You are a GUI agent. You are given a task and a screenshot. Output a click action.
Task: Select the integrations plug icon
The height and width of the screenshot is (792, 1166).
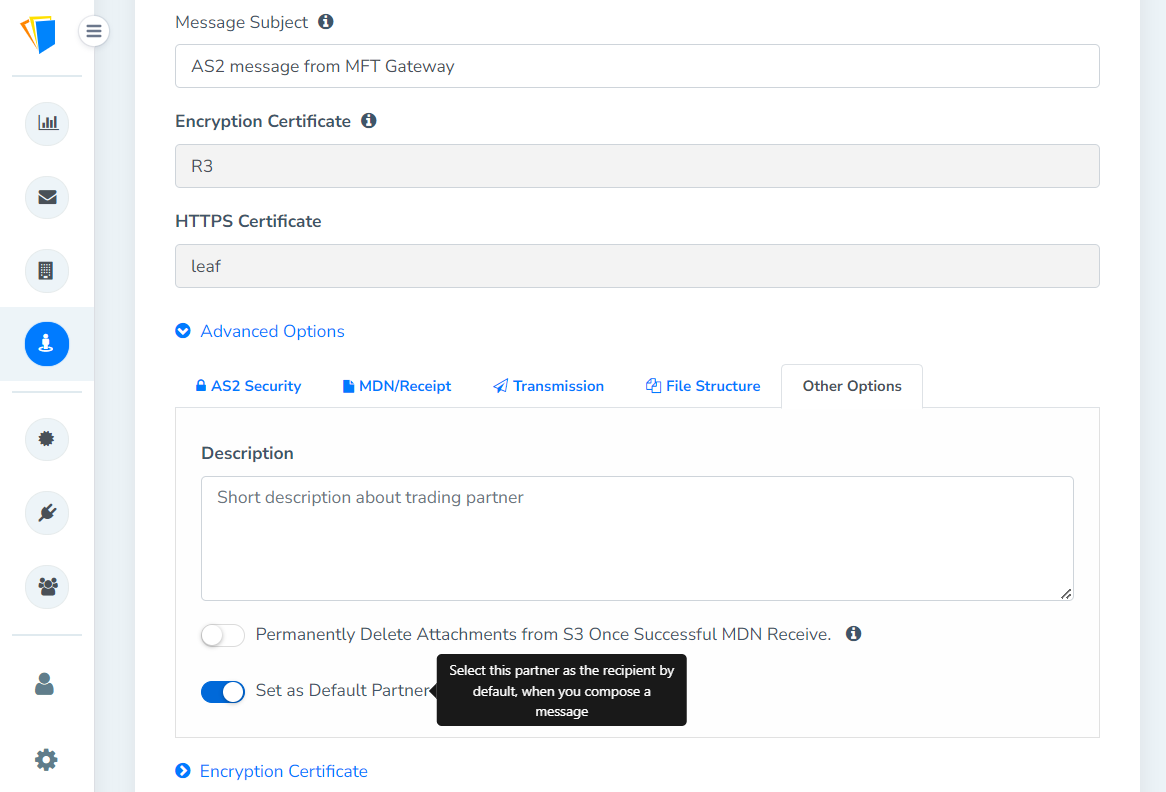[46, 512]
